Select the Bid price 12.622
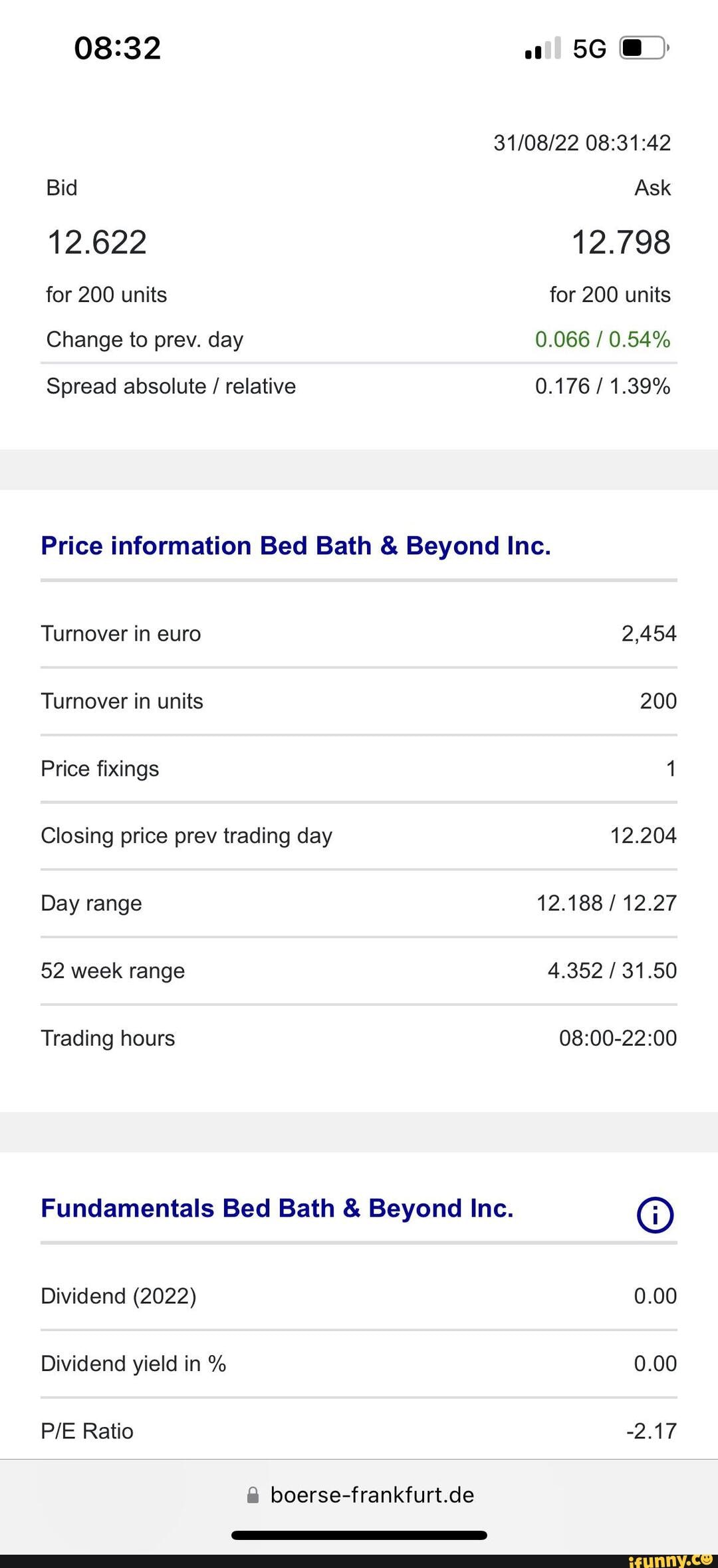 pyautogui.click(x=97, y=242)
